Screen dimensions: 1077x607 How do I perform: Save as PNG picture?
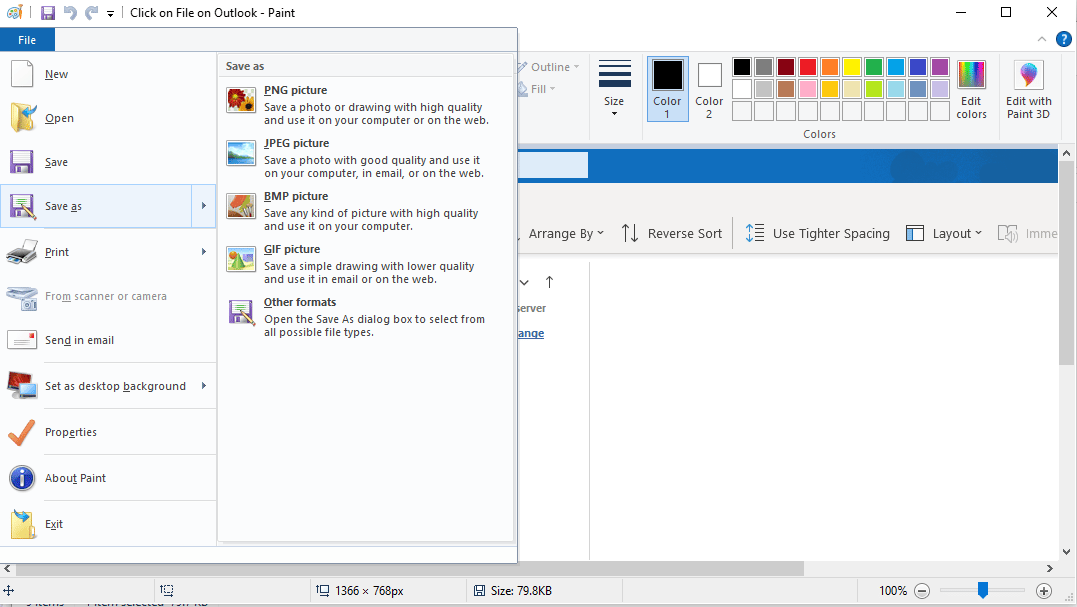tap(365, 105)
